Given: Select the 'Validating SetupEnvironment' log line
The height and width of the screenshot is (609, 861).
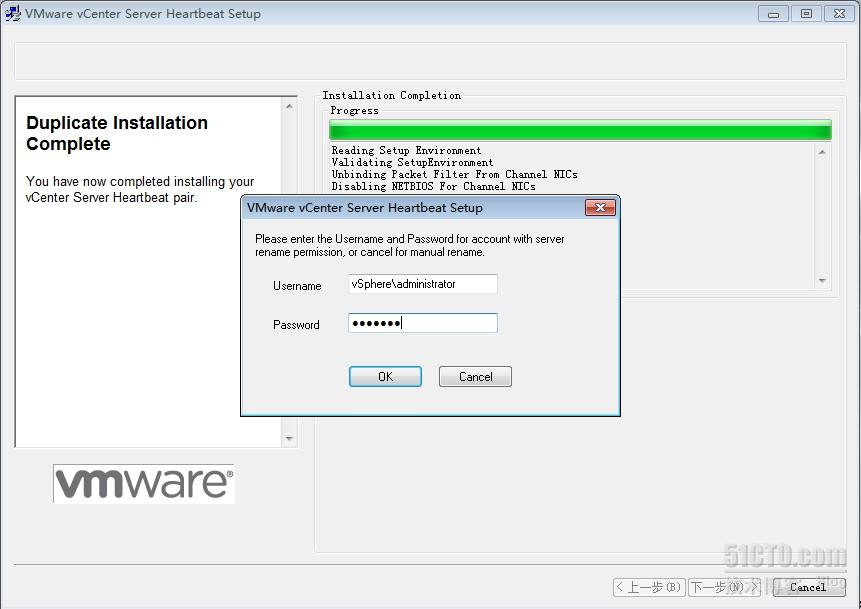Looking at the screenshot, I should (412, 163).
